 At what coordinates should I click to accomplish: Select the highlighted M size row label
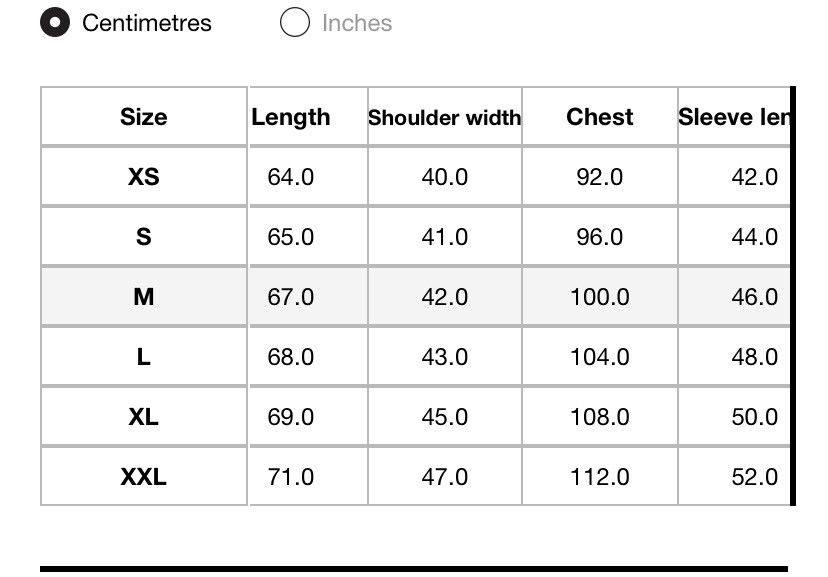click(x=144, y=297)
